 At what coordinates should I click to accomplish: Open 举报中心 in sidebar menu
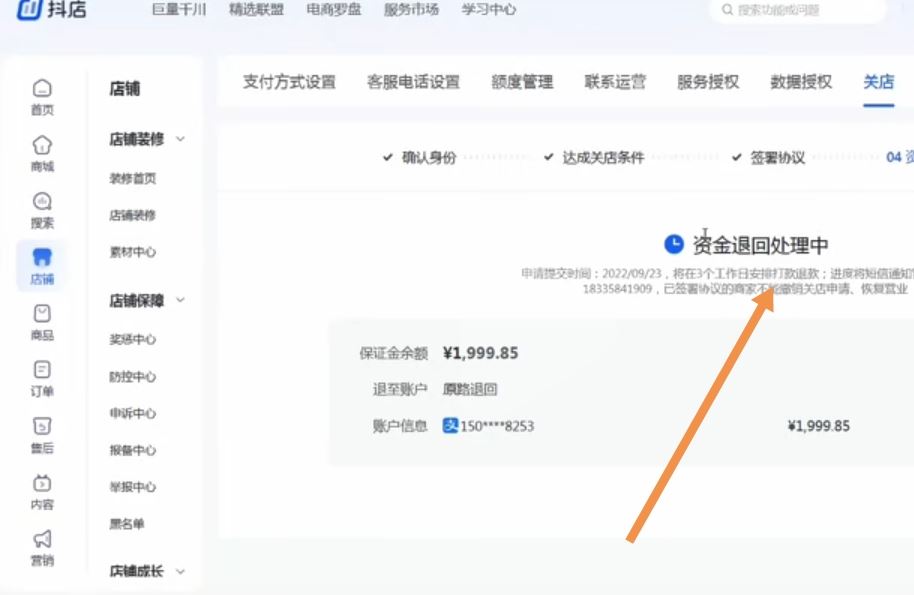click(132, 487)
